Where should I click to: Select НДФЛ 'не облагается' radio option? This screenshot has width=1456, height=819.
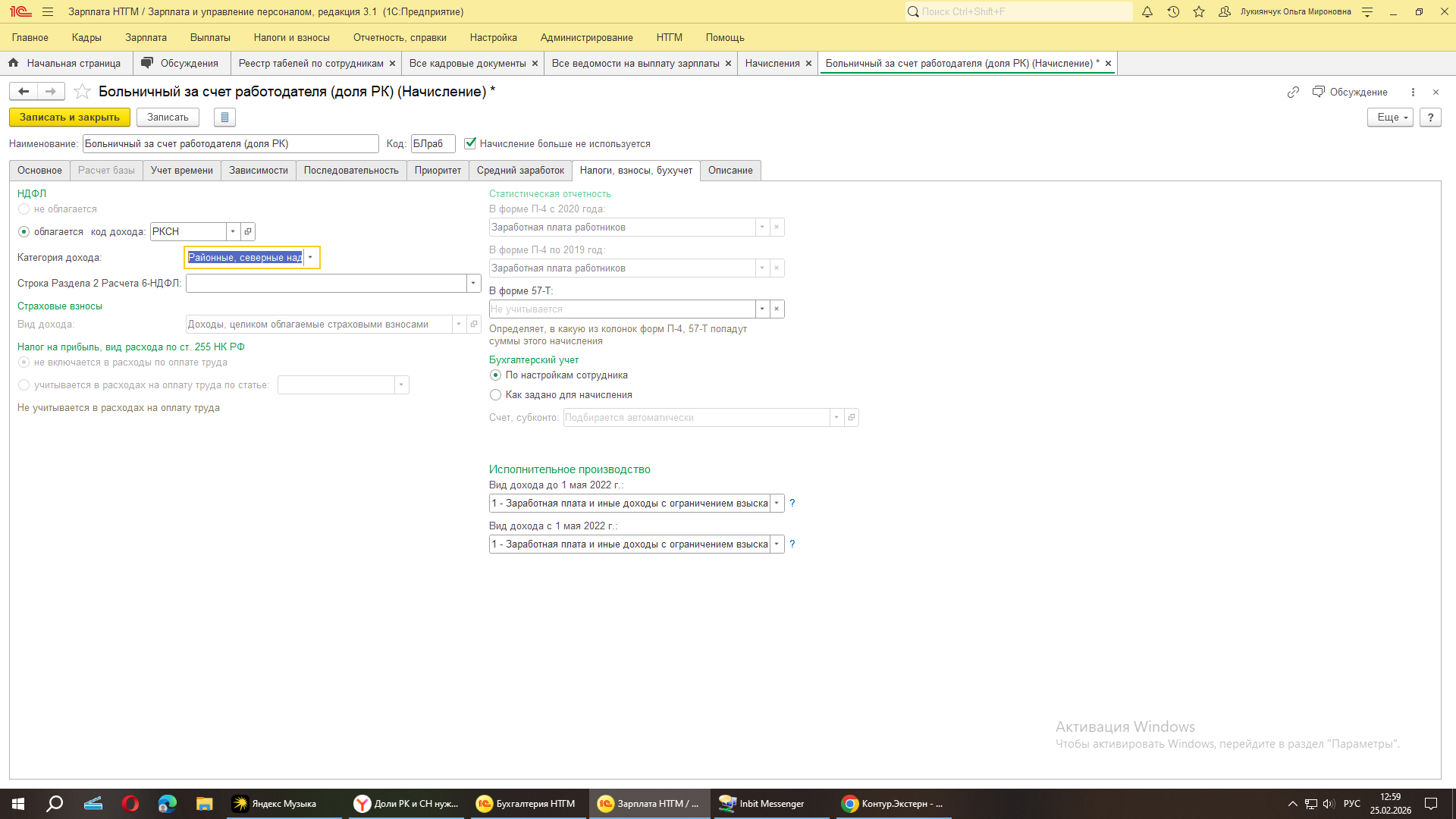point(24,209)
